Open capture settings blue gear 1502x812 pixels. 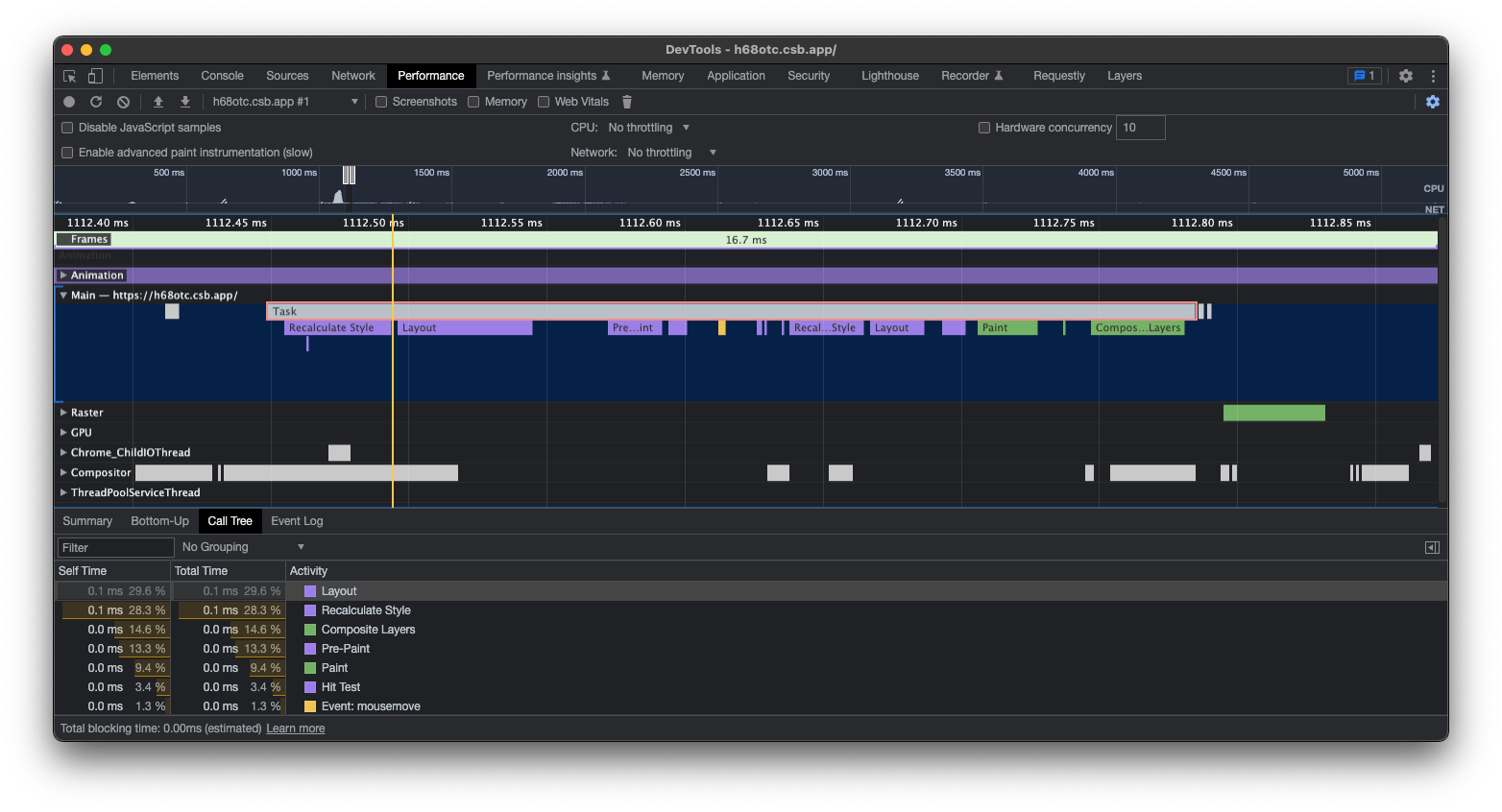coord(1432,102)
